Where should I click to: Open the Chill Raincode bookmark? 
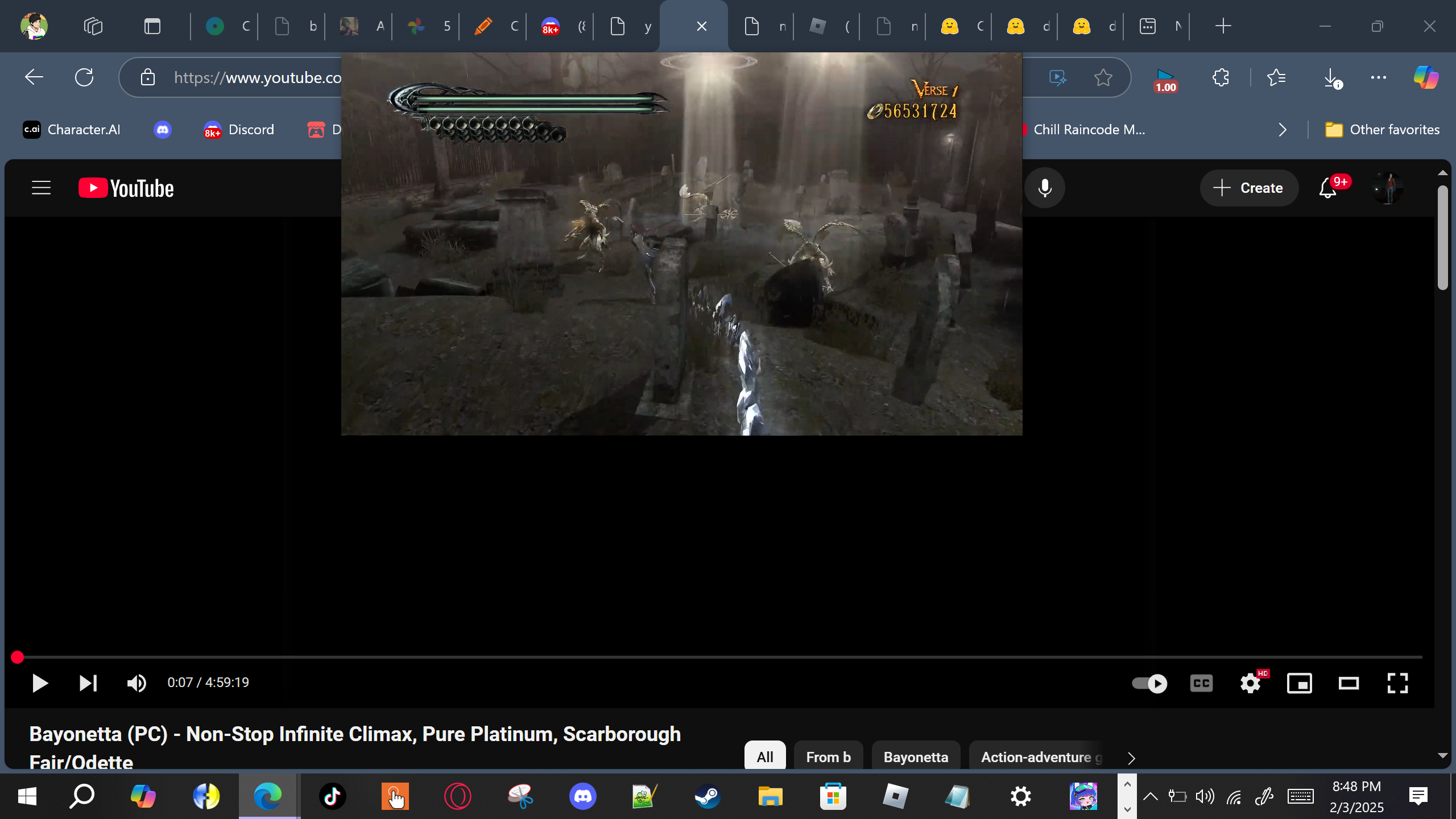coord(1083,130)
